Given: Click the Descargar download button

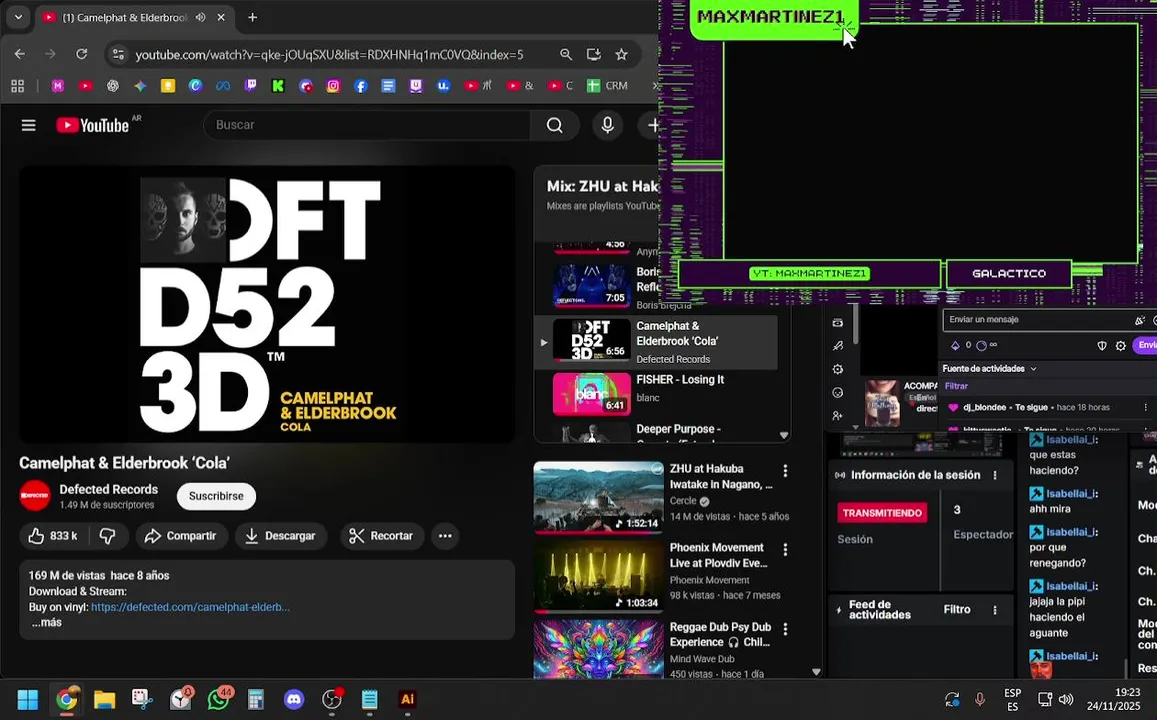Looking at the screenshot, I should click(280, 536).
